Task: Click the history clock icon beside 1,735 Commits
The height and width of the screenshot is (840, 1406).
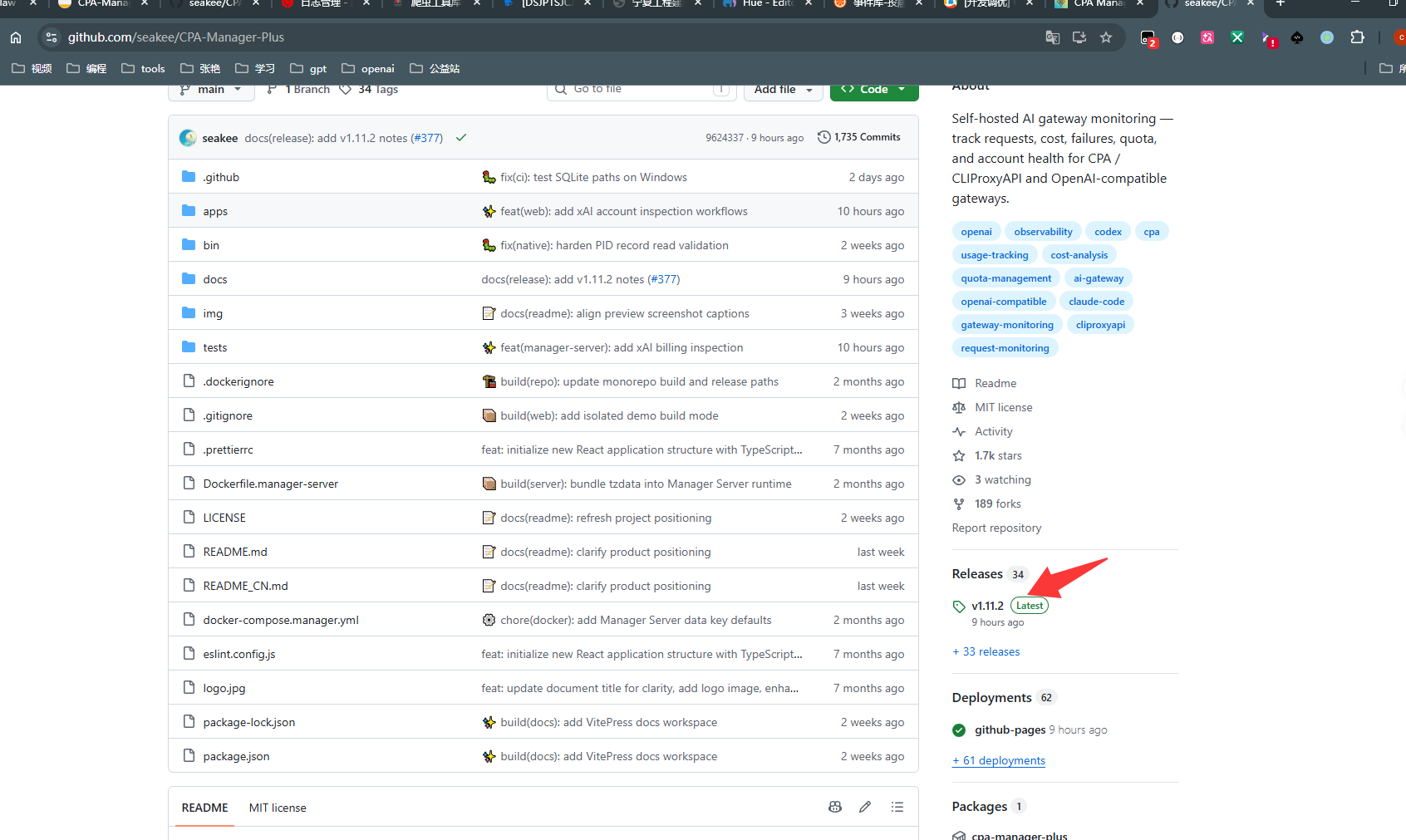Action: (824, 137)
